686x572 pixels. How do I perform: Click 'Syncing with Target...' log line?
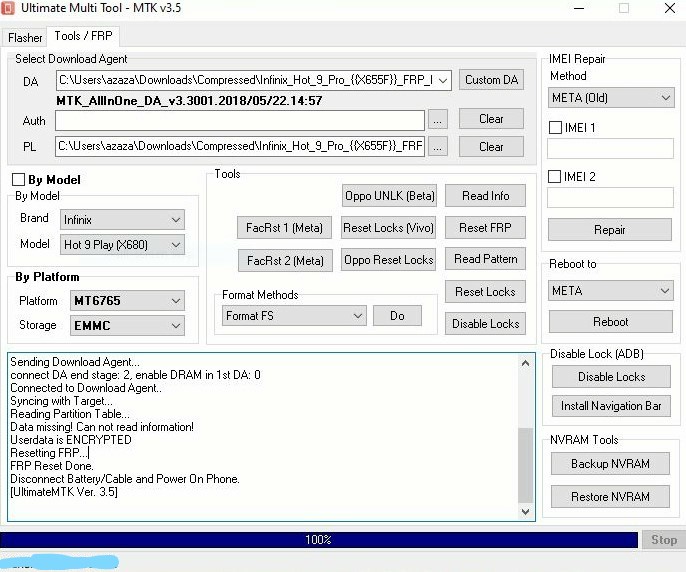[x=61, y=401]
